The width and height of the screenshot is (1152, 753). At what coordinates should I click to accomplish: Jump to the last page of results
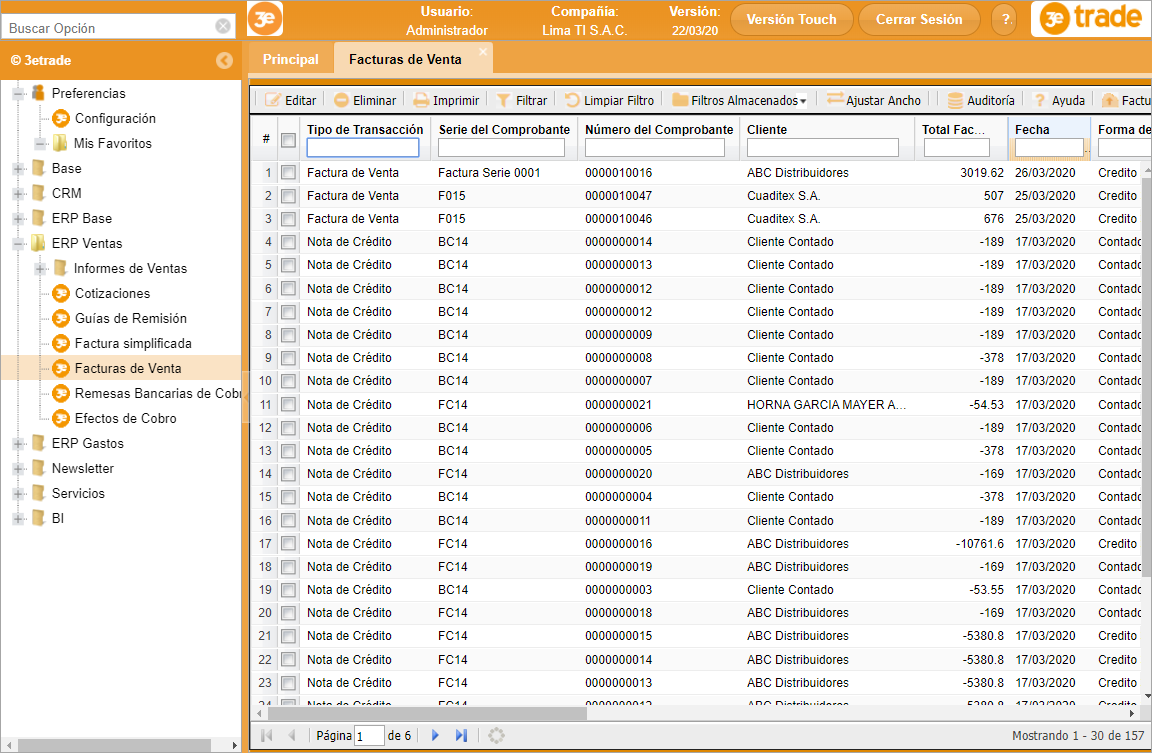[461, 735]
